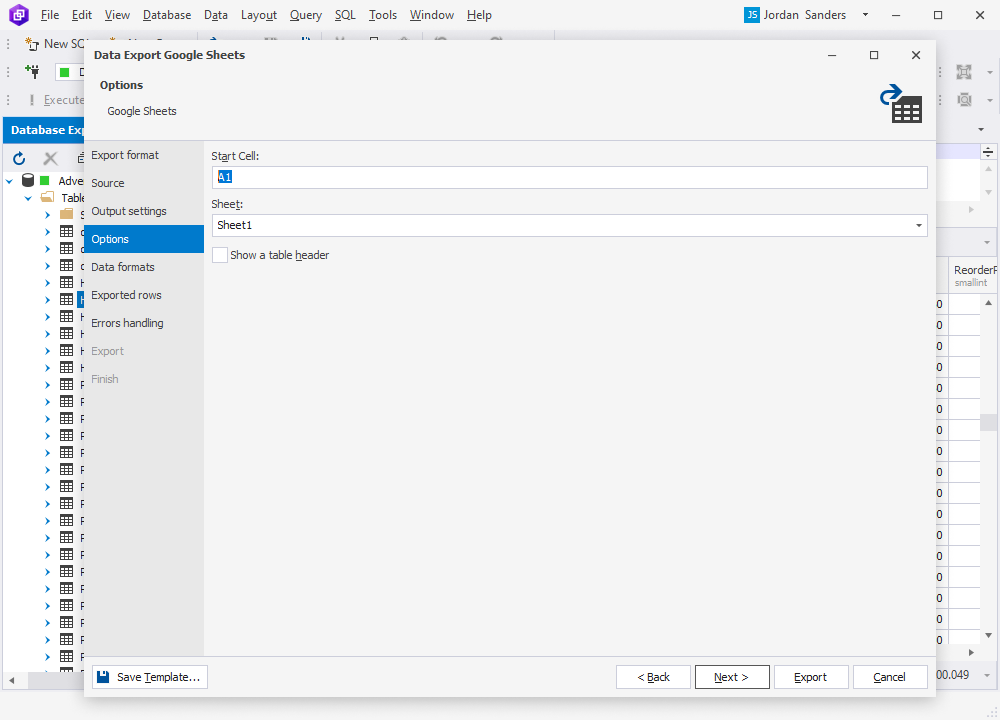Click the Database Explorer scroll left arrow
Image resolution: width=1000 pixels, height=720 pixels.
(x=11, y=680)
